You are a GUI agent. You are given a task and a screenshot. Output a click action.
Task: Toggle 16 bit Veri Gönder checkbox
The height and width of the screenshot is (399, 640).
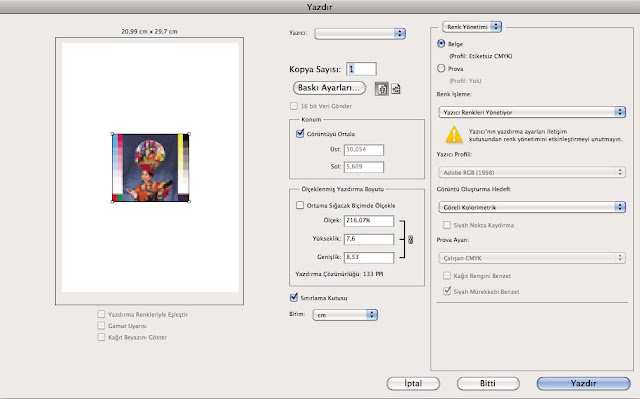293,106
